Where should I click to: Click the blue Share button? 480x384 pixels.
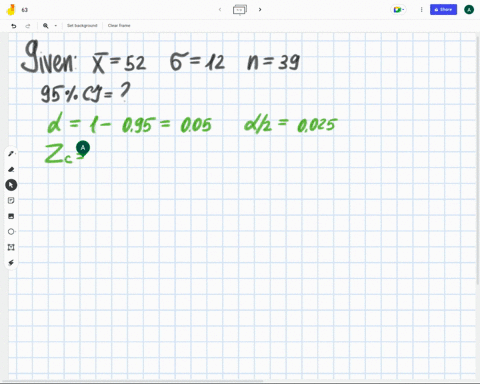click(443, 10)
